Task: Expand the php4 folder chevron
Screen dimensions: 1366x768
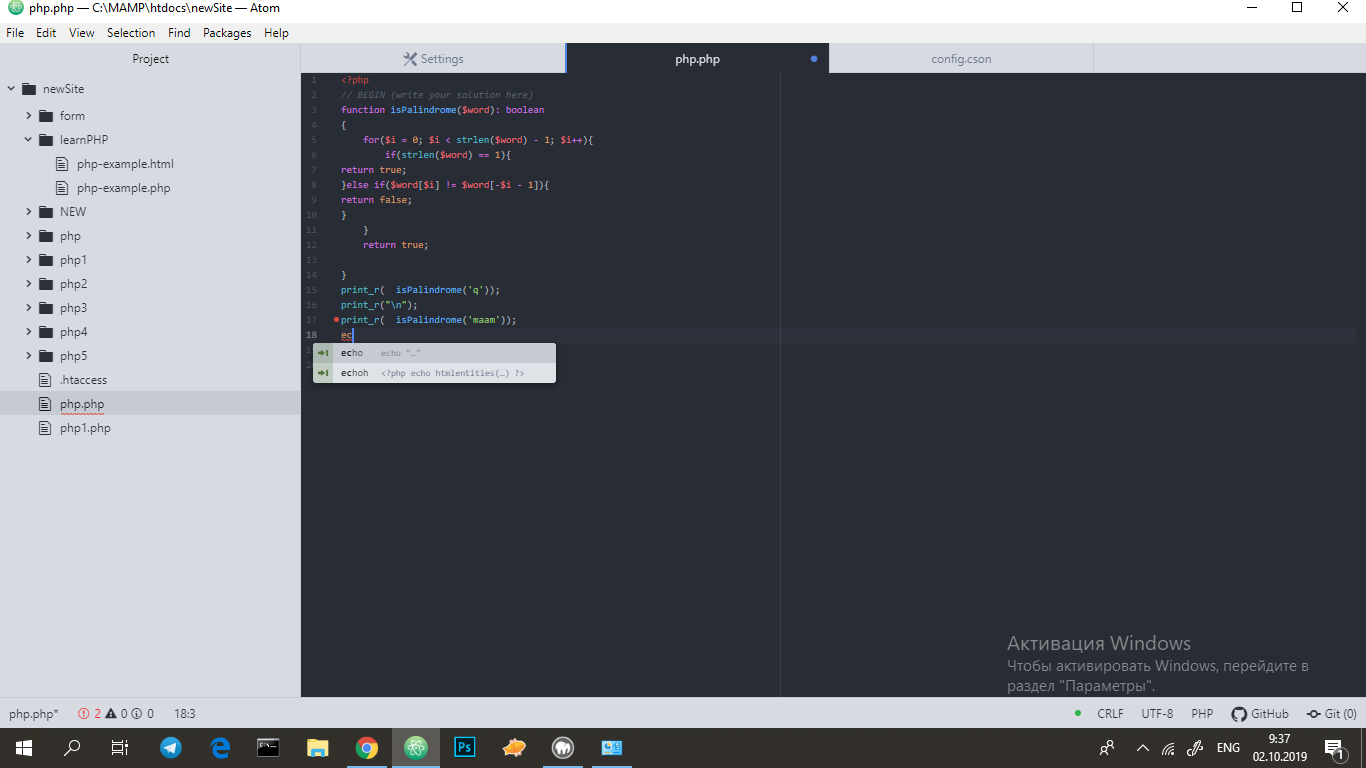Action: 29,332
